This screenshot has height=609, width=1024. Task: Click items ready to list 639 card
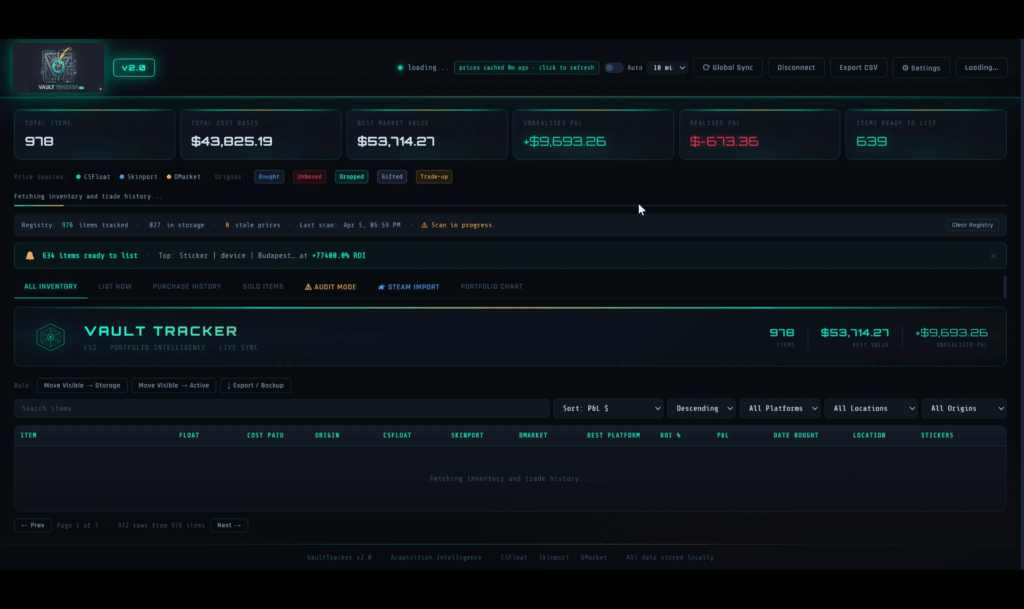click(926, 134)
